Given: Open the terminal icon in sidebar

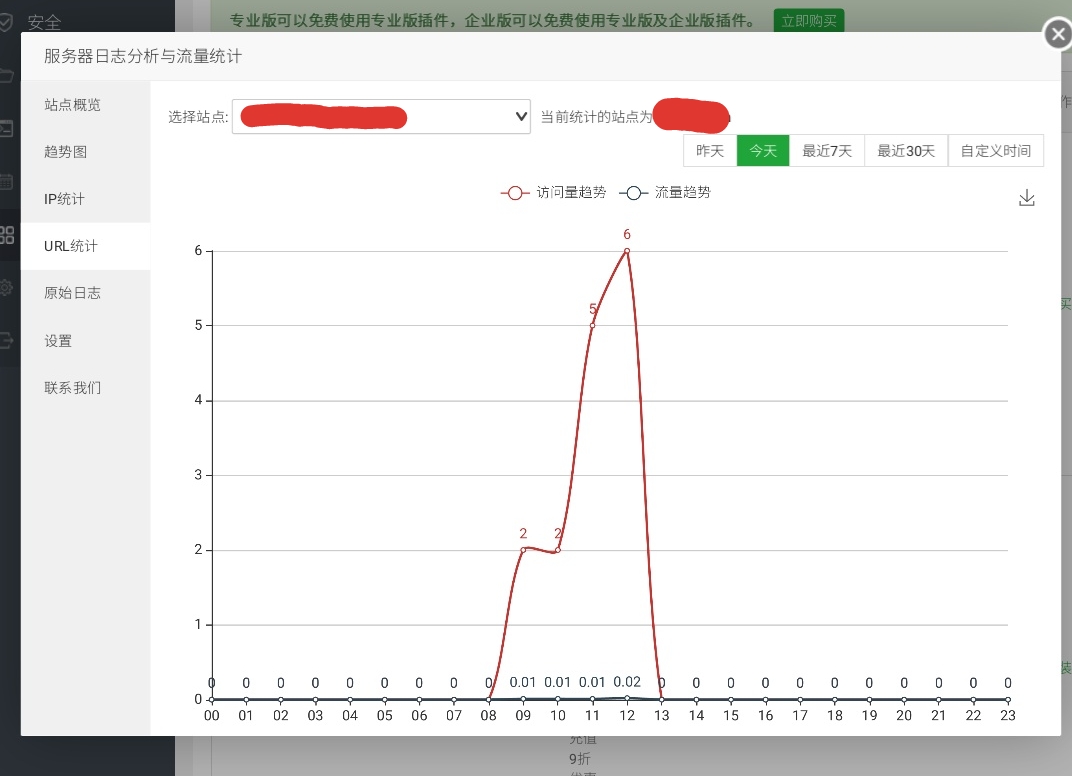Looking at the screenshot, I should pos(5,129).
